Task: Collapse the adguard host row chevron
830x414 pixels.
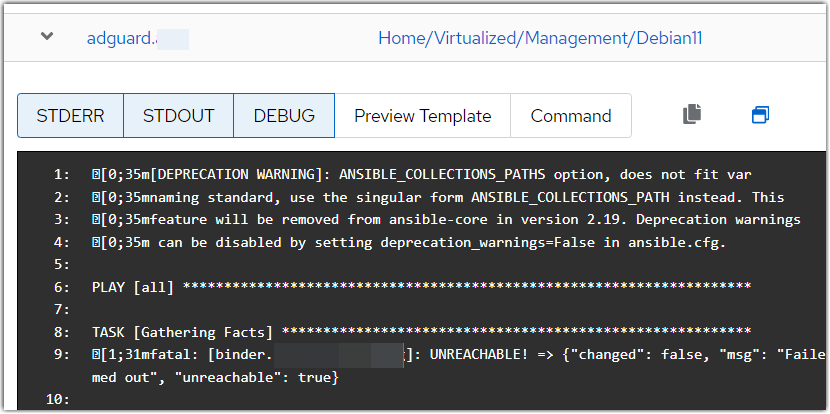Action: coord(46,37)
